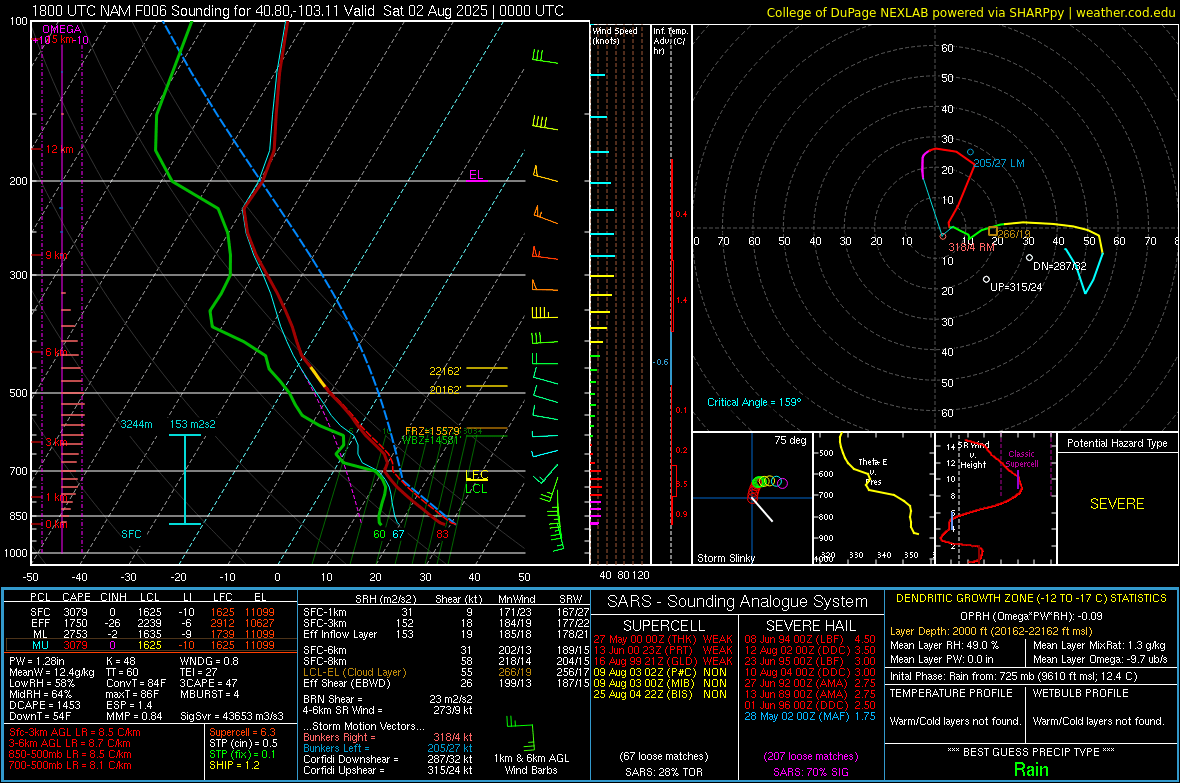
Task: Click the SFC-1km SRH row
Action: 446,612
